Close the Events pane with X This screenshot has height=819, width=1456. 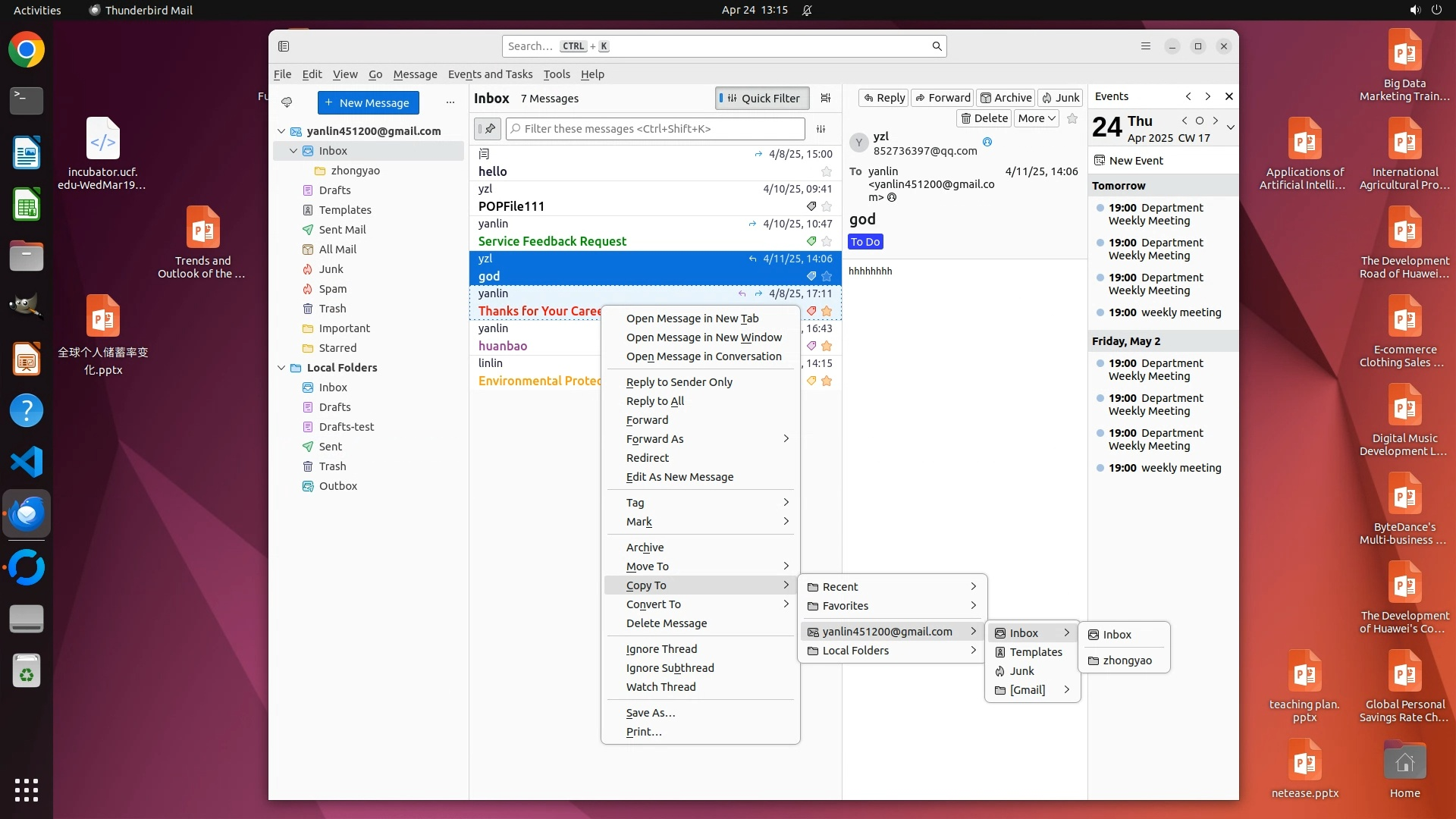(1229, 96)
